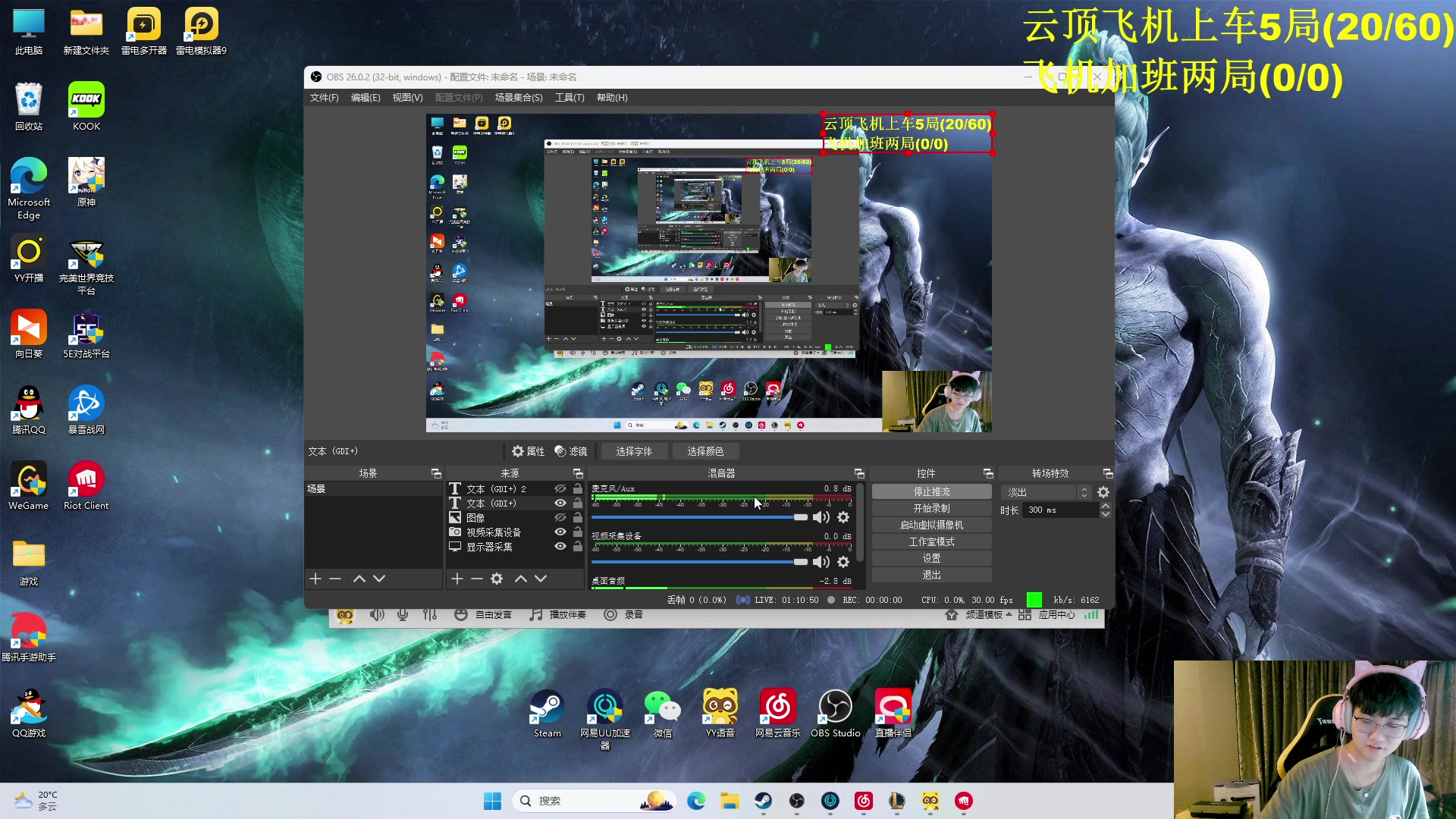Toggle visibility of 视频采集设备 source
Viewport: 1456px width, 819px height.
pyautogui.click(x=560, y=532)
